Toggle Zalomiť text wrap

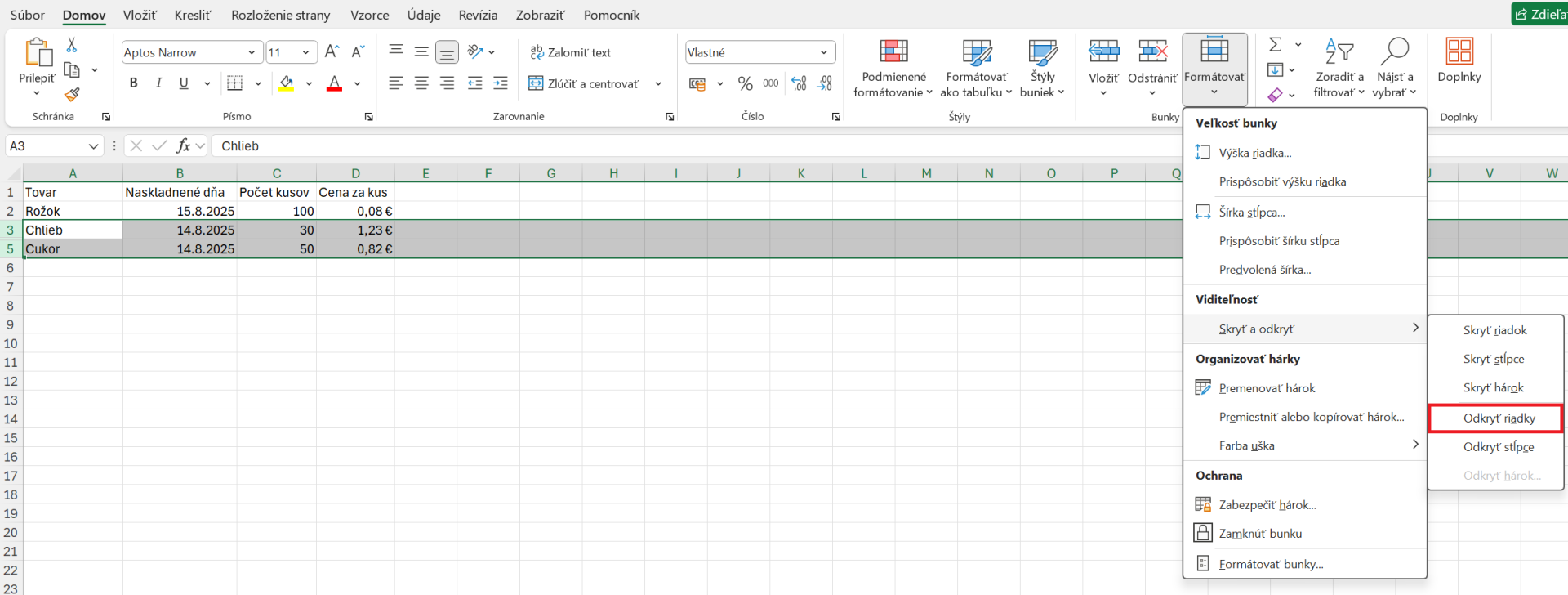[570, 52]
